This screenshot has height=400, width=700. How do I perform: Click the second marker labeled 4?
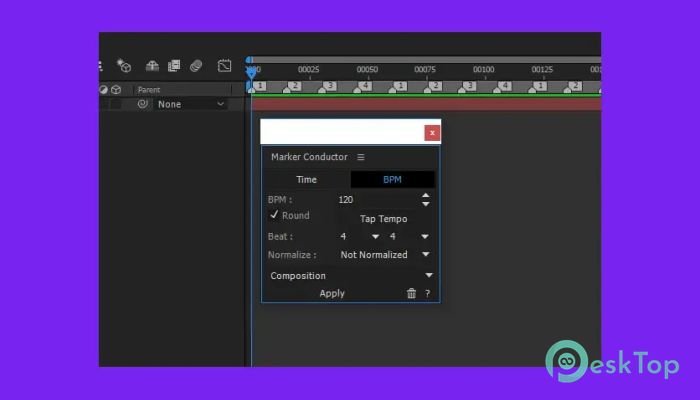pyautogui.click(x=505, y=86)
